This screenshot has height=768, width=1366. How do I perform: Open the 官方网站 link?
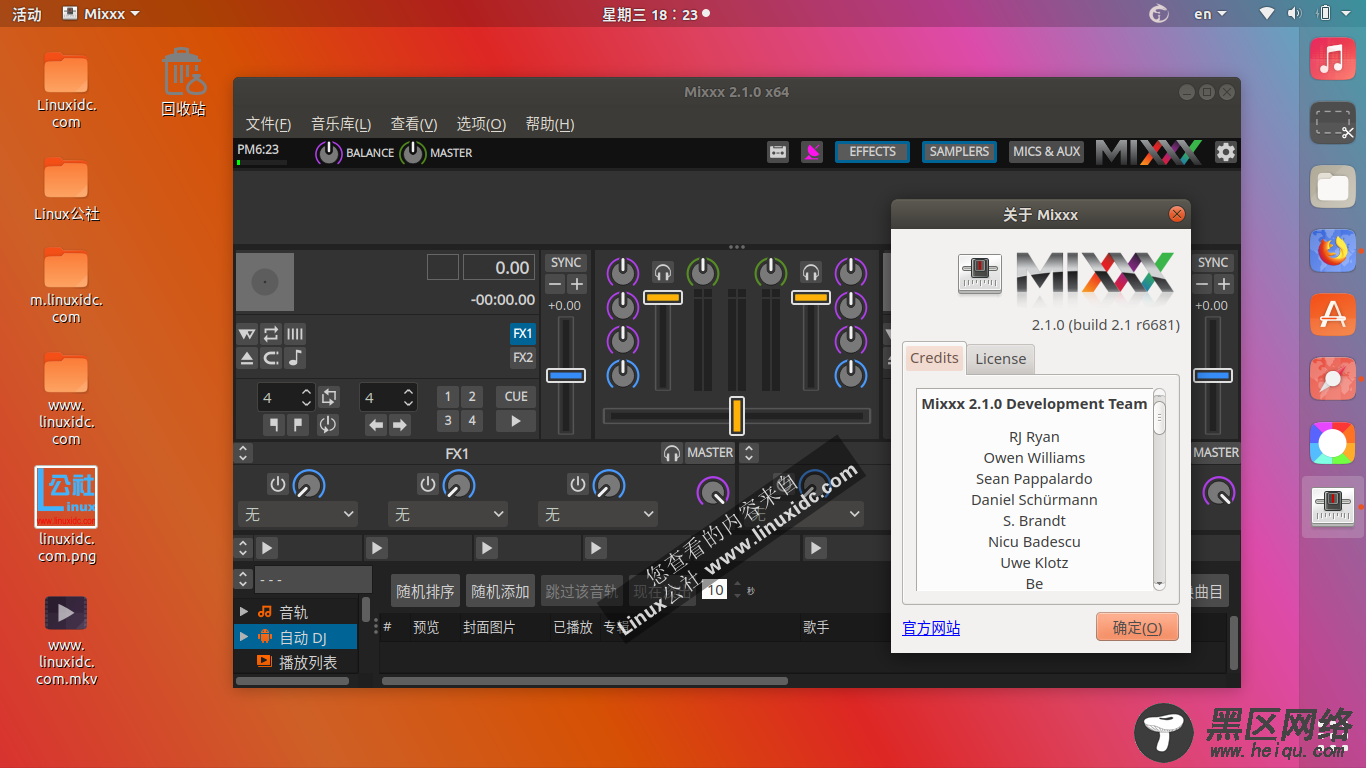click(x=931, y=628)
